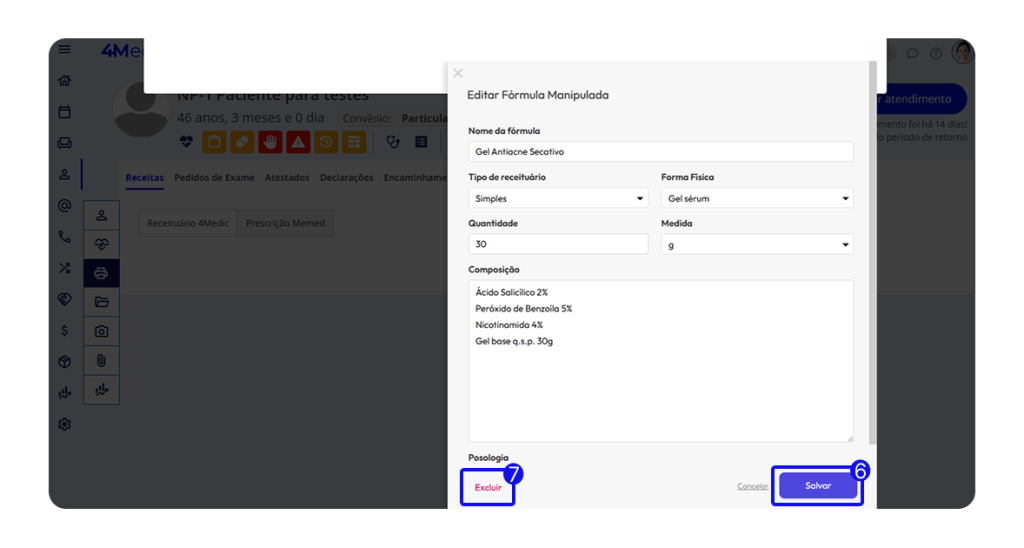
Task: Expand the Tipo de receituário dropdown
Action: pyautogui.click(x=558, y=198)
